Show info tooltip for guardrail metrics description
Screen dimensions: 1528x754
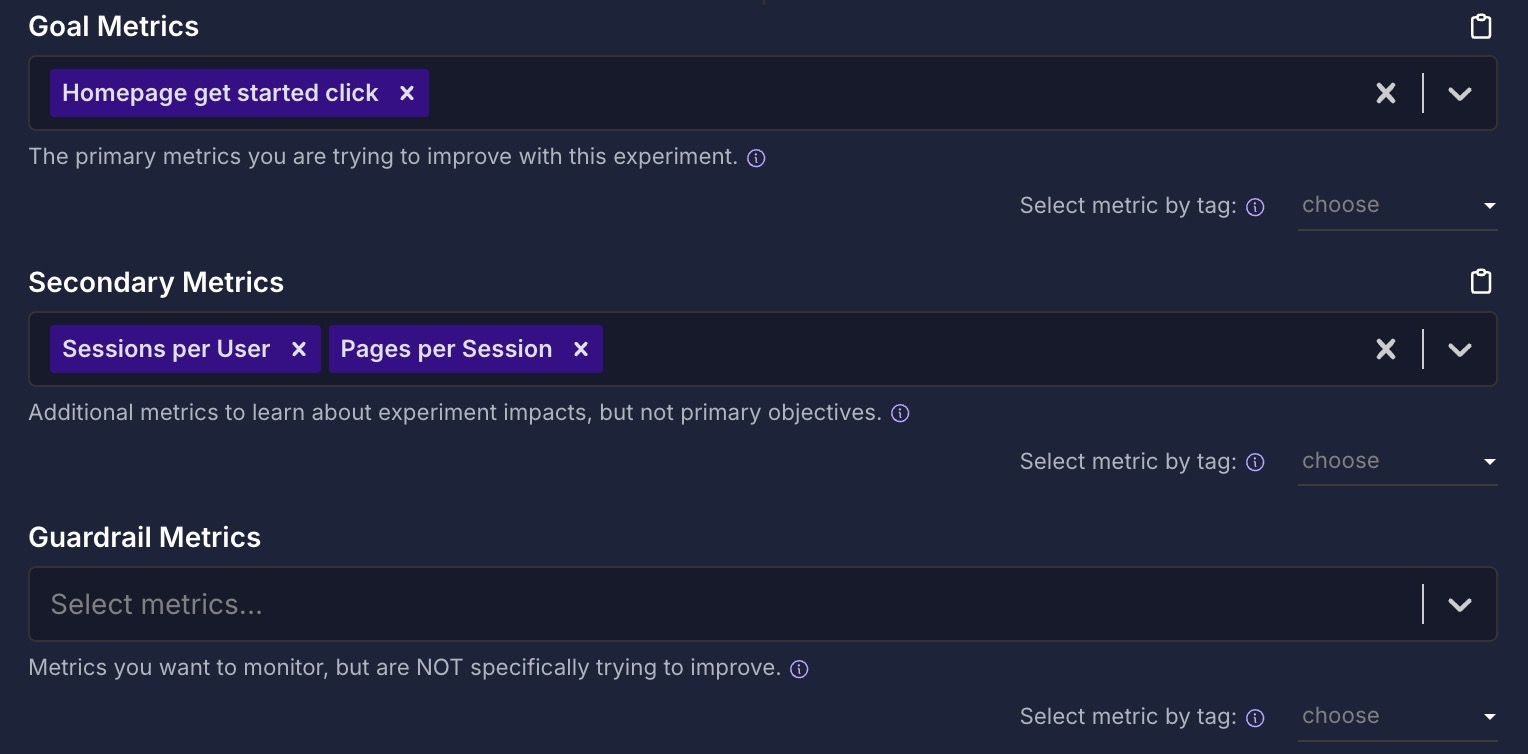click(799, 669)
